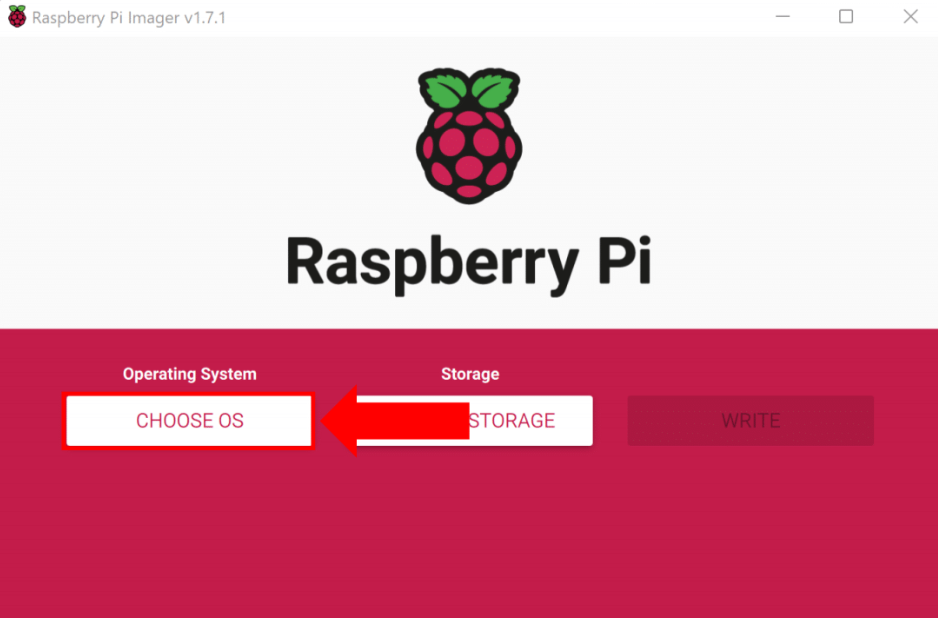Click the large raspberry logo image
Image resolution: width=938 pixels, height=618 pixels.
(469, 136)
